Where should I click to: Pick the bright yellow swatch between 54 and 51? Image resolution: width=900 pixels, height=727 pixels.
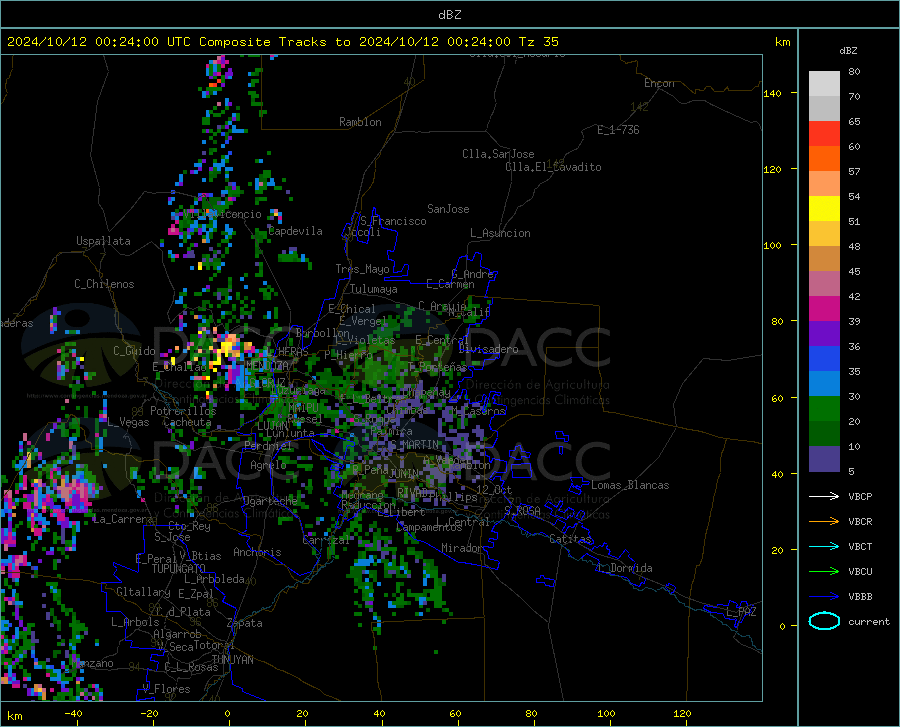click(x=824, y=208)
